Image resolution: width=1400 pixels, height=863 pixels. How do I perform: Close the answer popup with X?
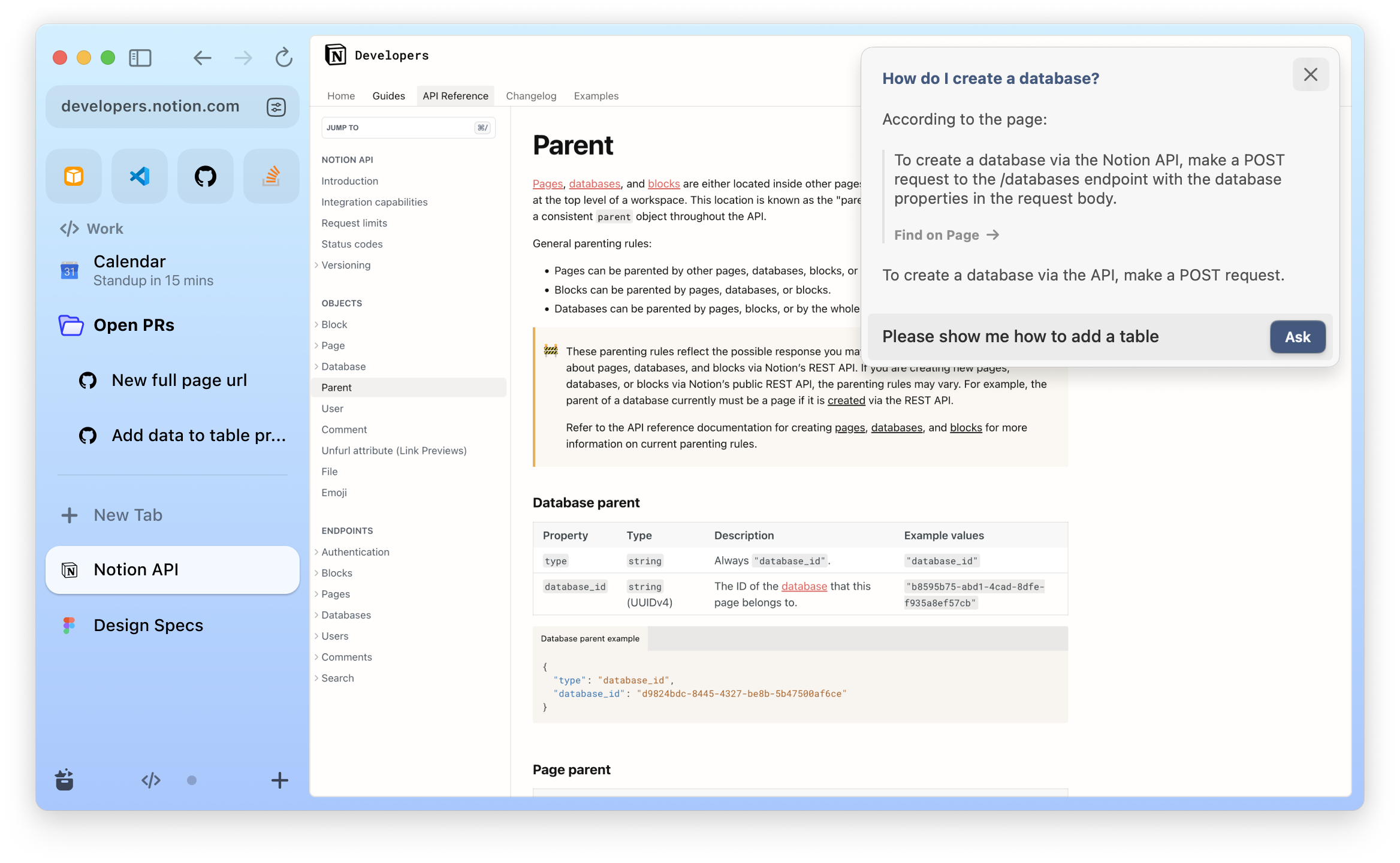click(x=1310, y=75)
